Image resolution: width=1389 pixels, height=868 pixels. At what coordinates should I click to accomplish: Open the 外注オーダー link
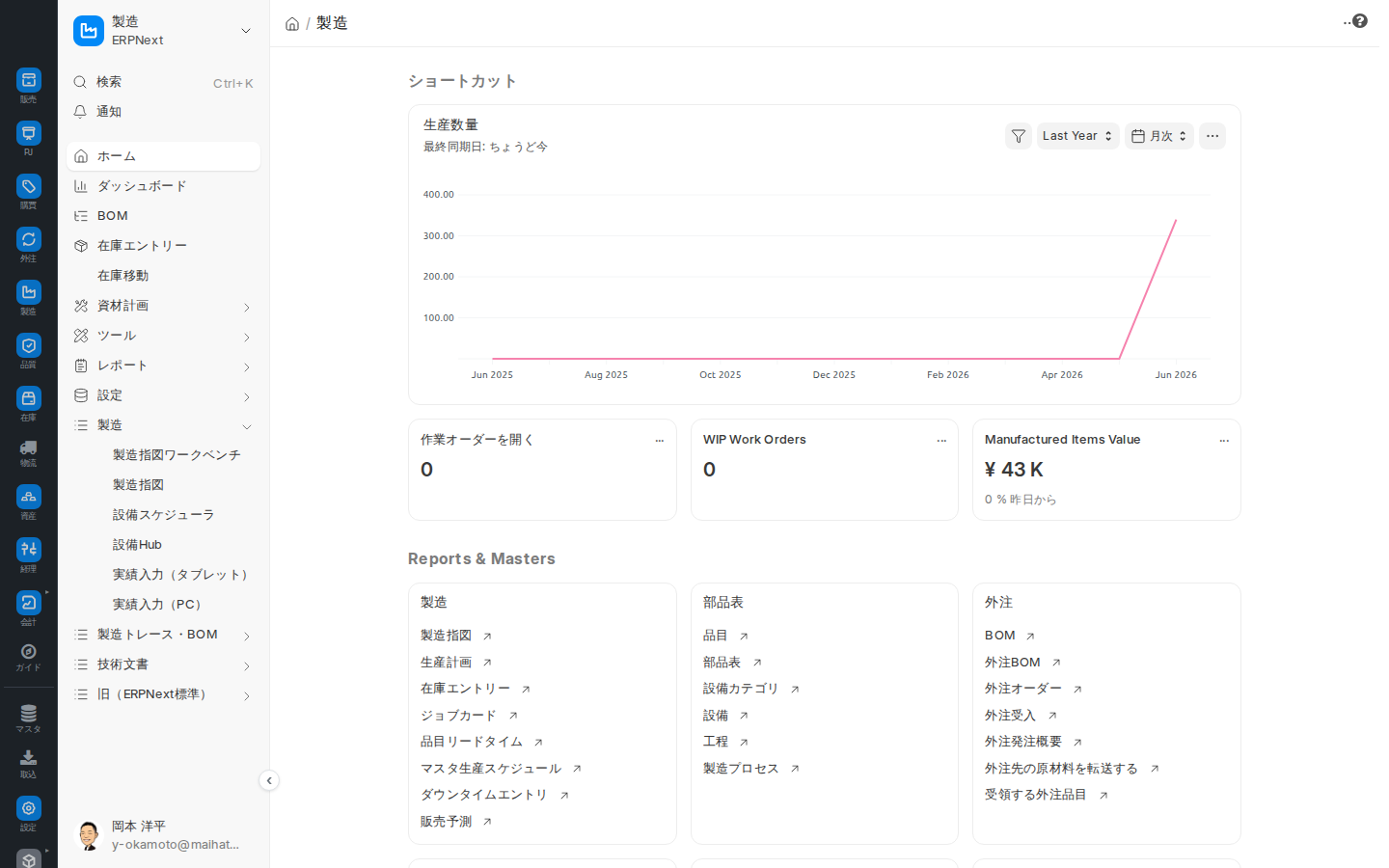pos(1023,689)
